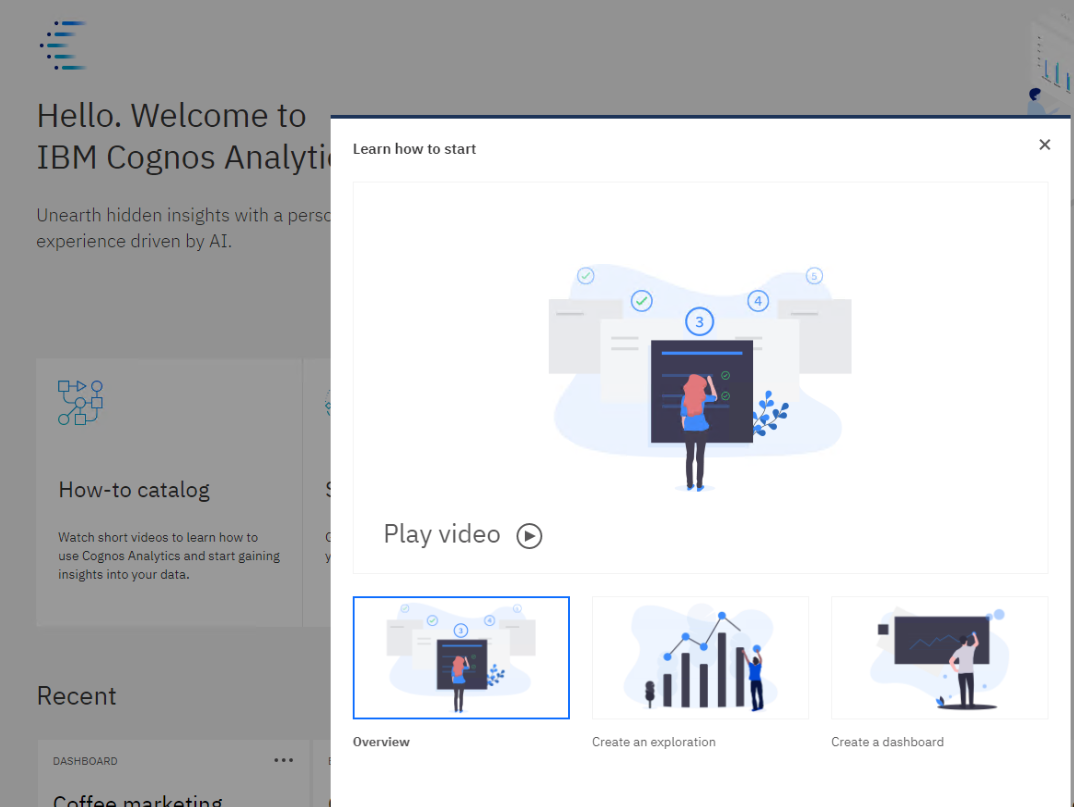This screenshot has width=1074, height=807.
Task: Click the IBM Cognos Analytics logo
Action: 62,44
